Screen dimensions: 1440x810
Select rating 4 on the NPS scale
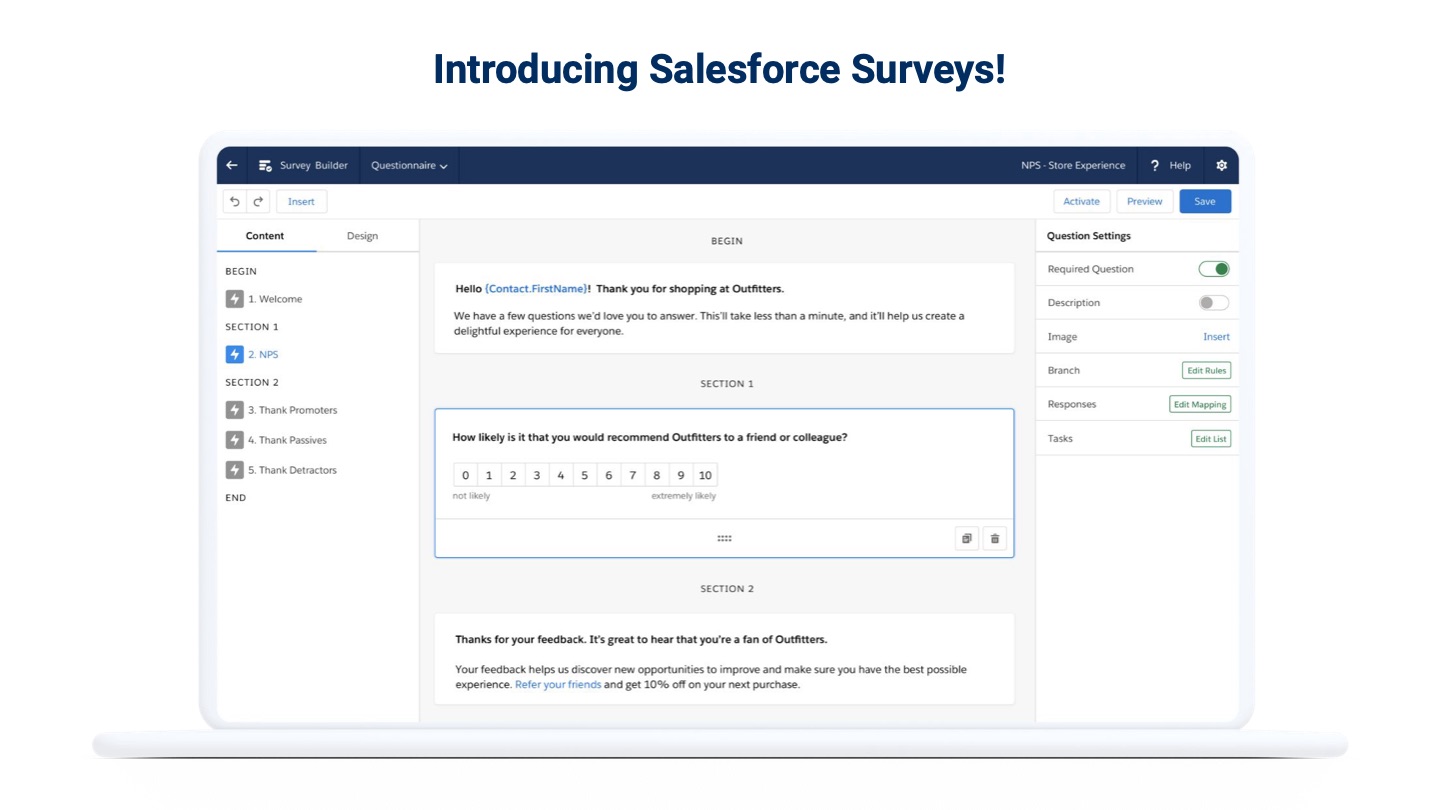coord(561,475)
